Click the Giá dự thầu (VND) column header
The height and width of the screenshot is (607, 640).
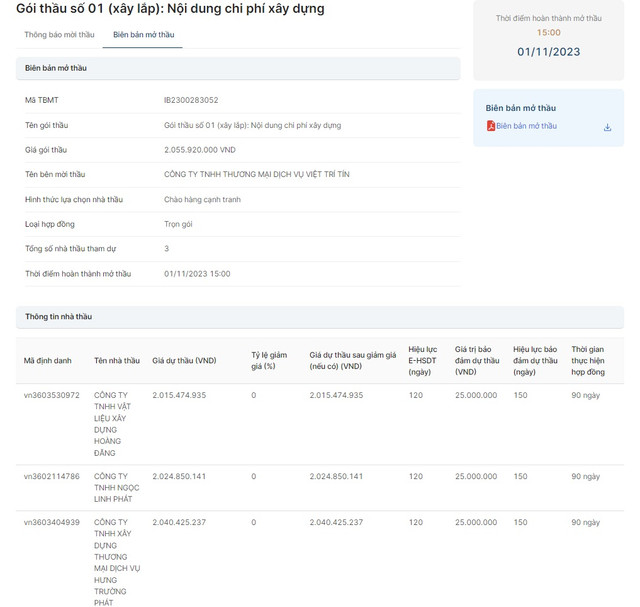coord(184,360)
